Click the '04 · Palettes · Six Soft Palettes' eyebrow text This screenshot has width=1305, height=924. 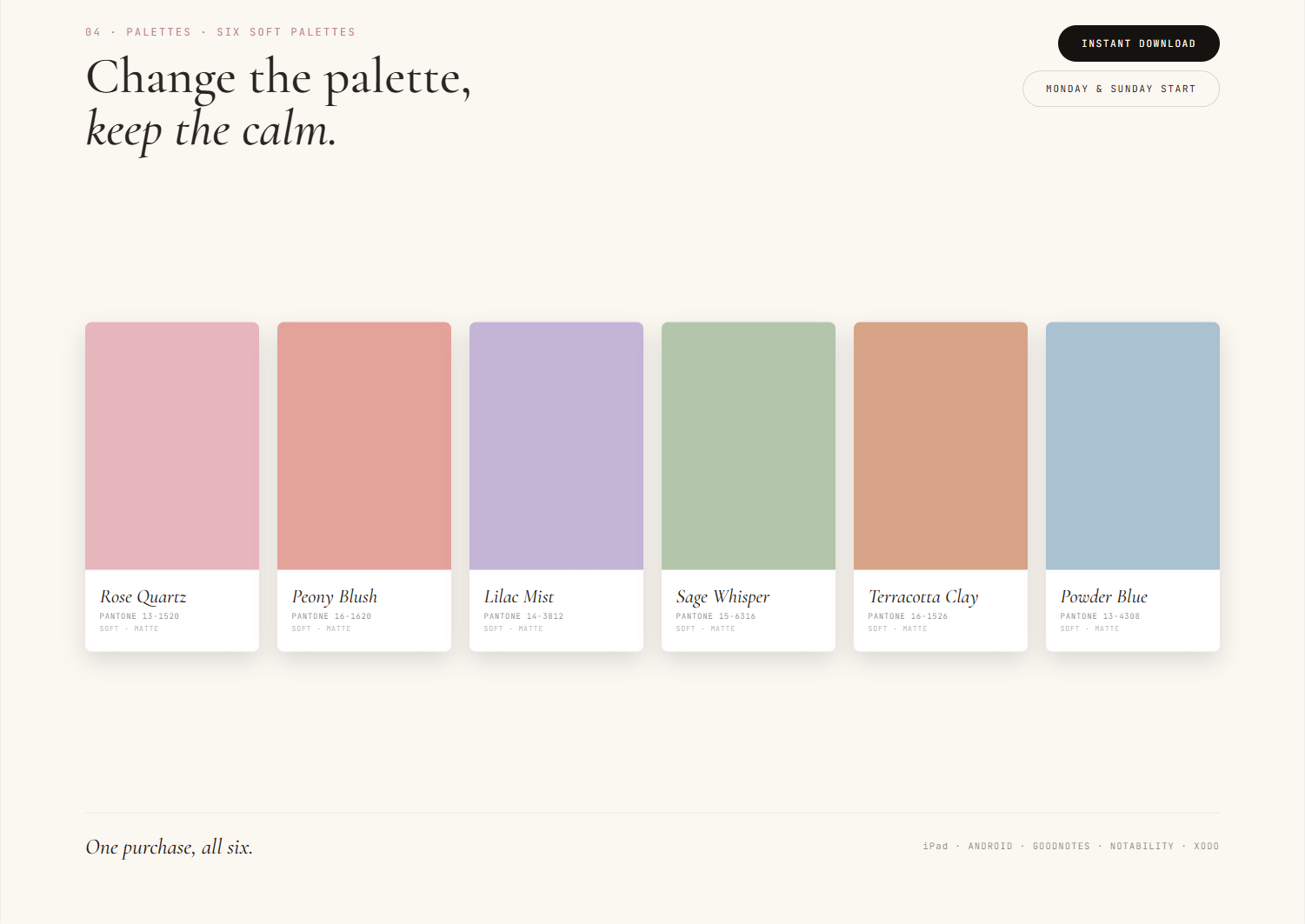[220, 32]
